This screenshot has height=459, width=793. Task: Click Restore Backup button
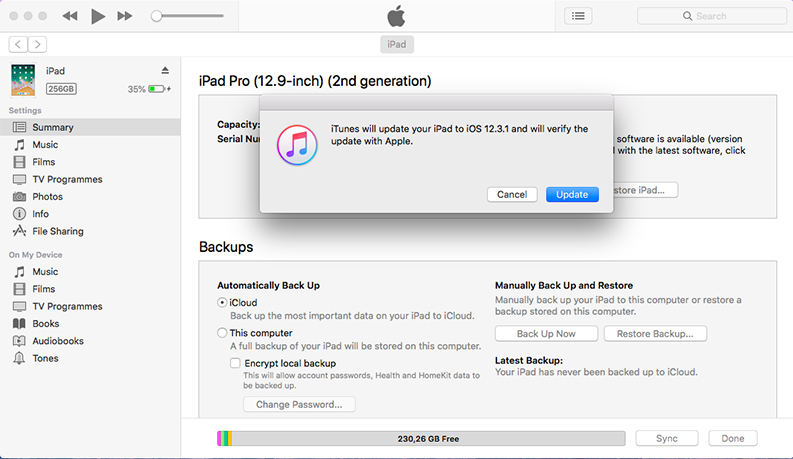coord(655,334)
